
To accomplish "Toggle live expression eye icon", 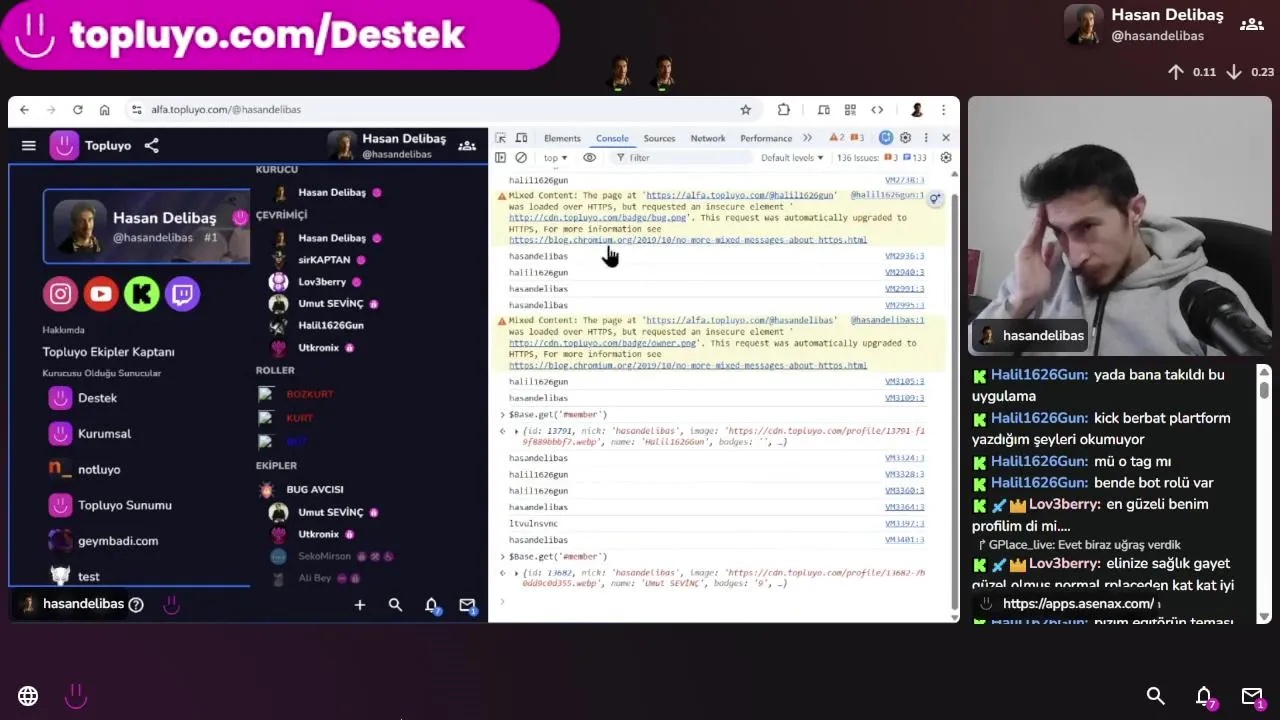I will 589,158.
